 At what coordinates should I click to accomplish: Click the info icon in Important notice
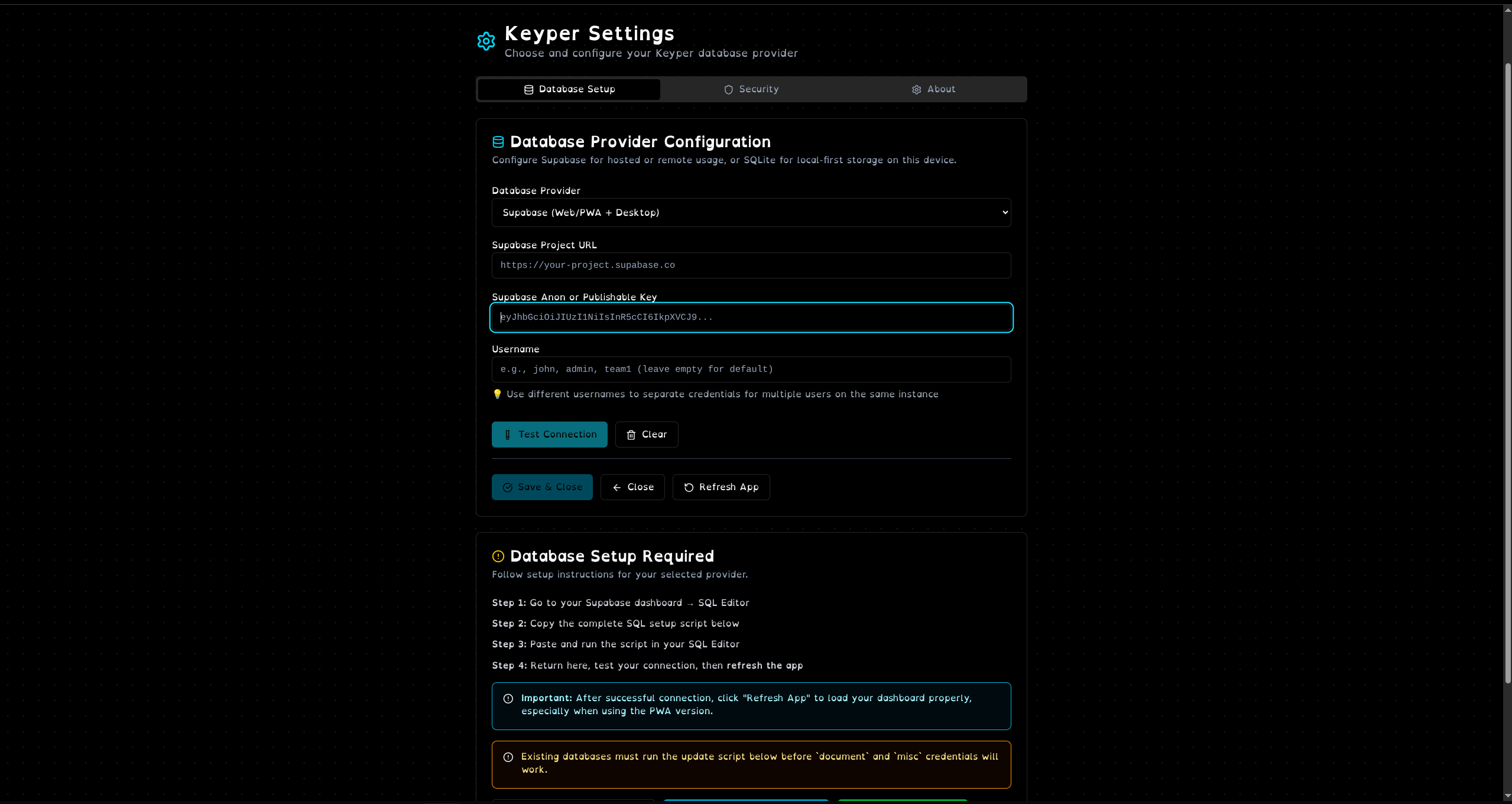coord(508,699)
